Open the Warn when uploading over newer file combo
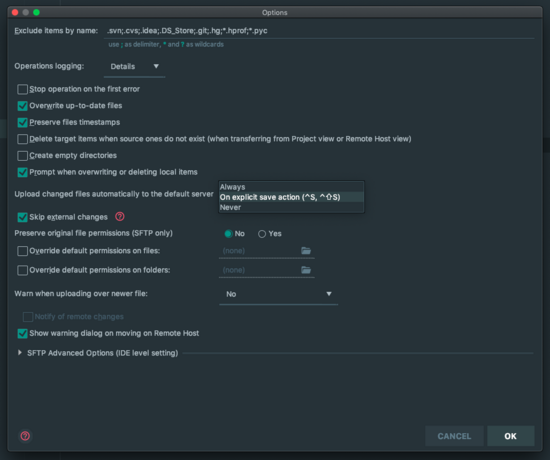Image resolution: width=550 pixels, height=460 pixels. pos(279,294)
